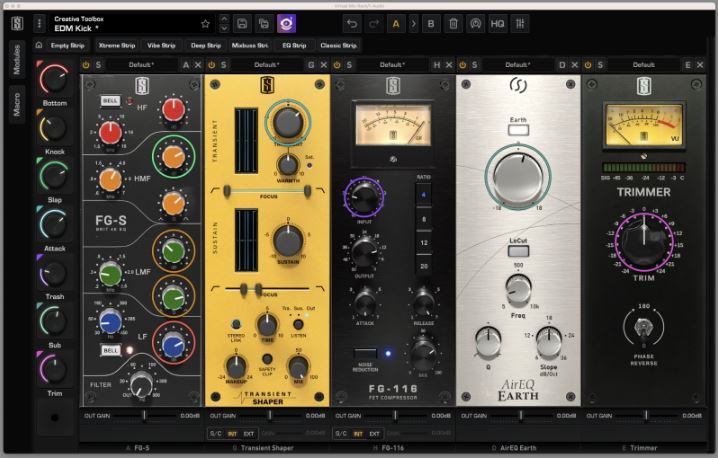Image resolution: width=718 pixels, height=458 pixels.
Task: Click the LF BELL button on FG-S
Action: coord(110,350)
